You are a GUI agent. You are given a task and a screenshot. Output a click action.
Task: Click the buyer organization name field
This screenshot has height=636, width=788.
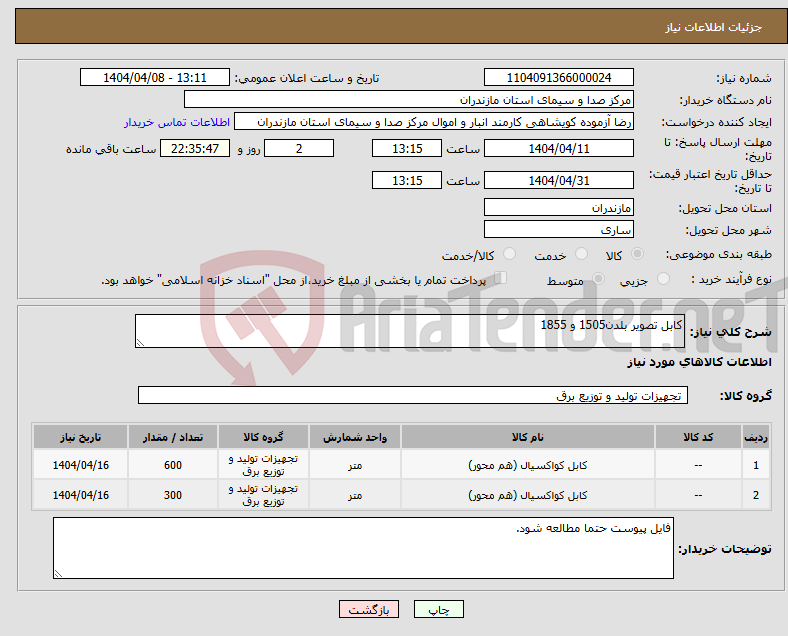pos(409,99)
